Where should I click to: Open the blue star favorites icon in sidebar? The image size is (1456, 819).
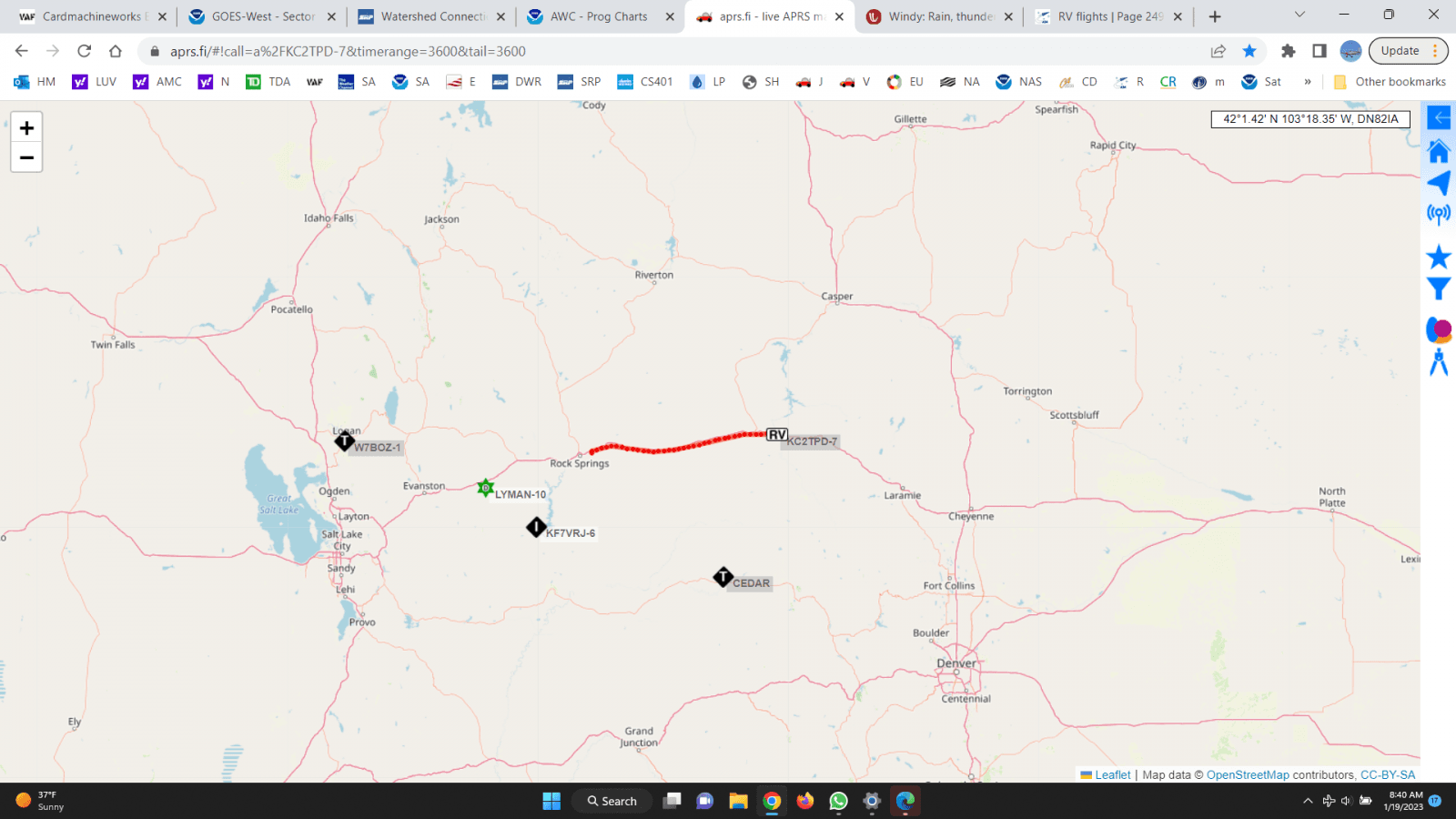pyautogui.click(x=1439, y=257)
